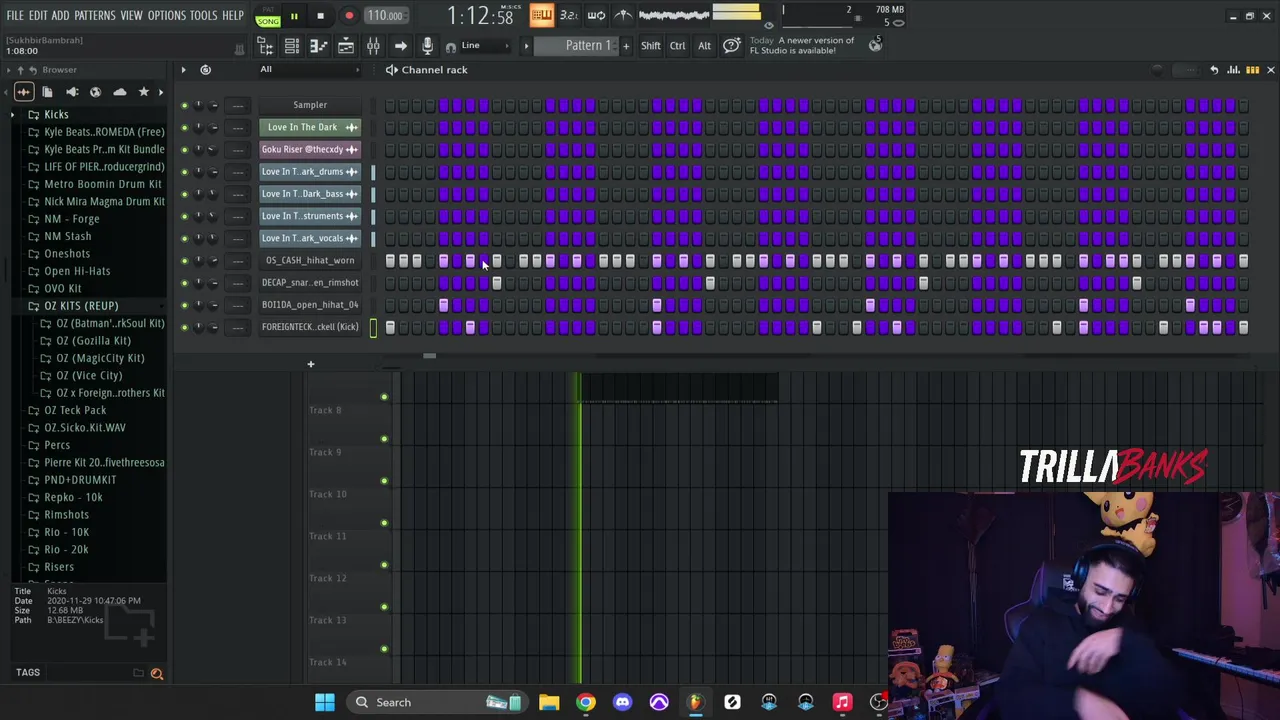Mute the Sampler channel
The width and height of the screenshot is (1280, 720).
pyautogui.click(x=184, y=105)
